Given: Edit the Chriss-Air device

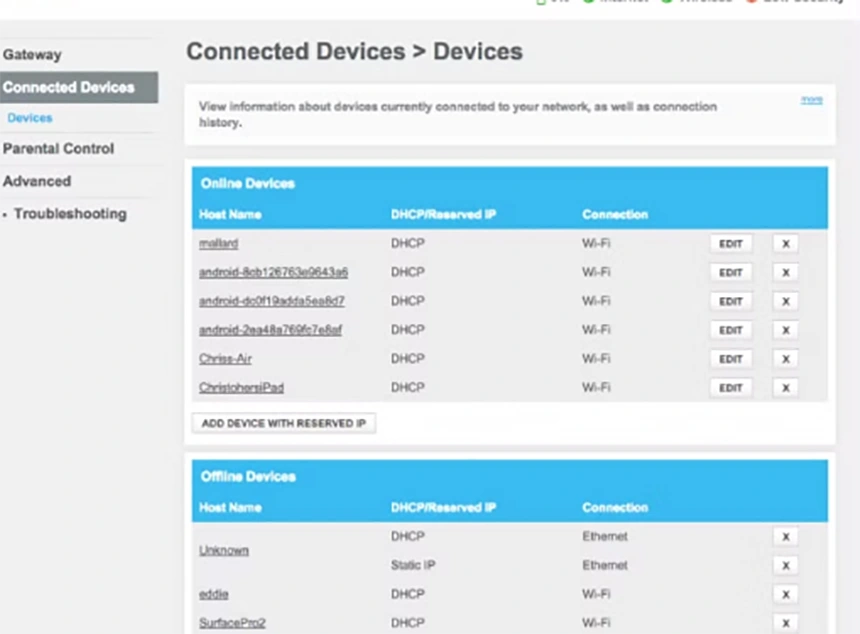Looking at the screenshot, I should (731, 359).
